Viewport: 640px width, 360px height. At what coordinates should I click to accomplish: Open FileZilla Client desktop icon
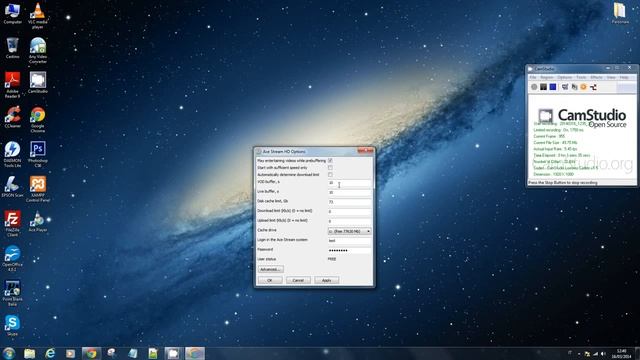(x=12, y=224)
